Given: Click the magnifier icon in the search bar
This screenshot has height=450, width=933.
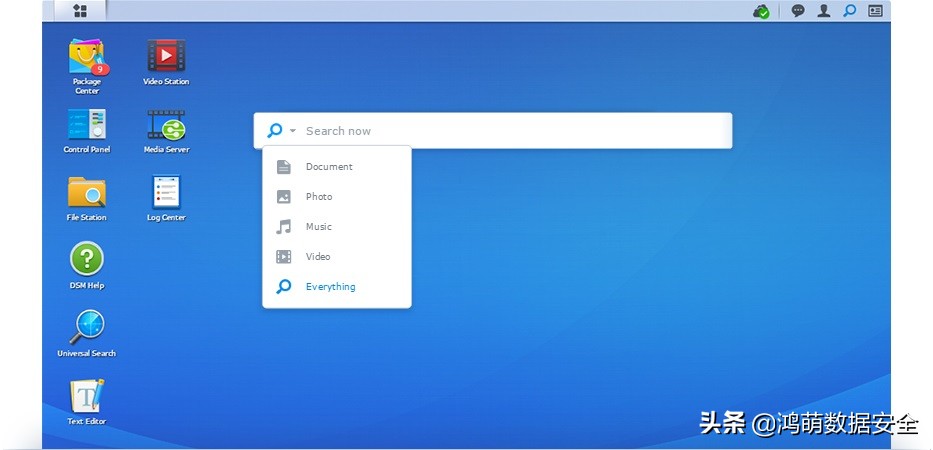Looking at the screenshot, I should [x=274, y=130].
